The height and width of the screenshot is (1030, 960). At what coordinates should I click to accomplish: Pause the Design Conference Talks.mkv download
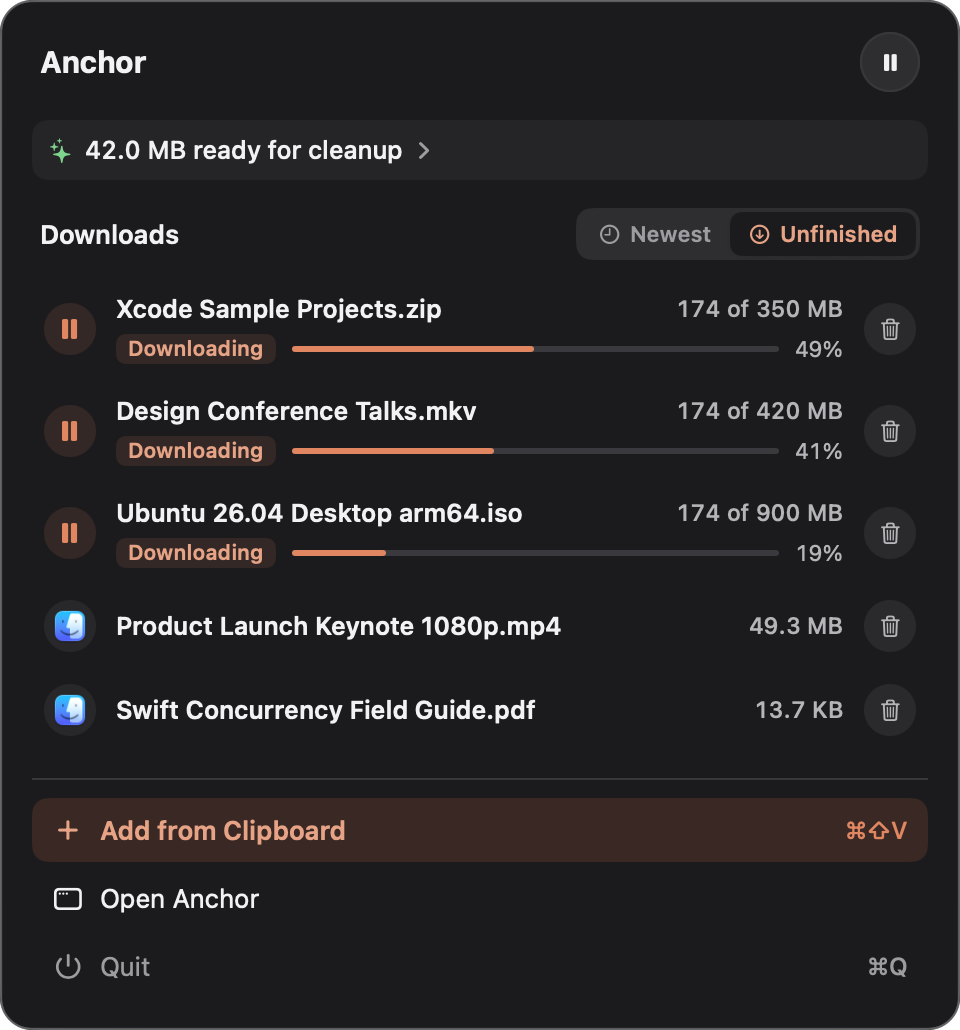(x=70, y=431)
